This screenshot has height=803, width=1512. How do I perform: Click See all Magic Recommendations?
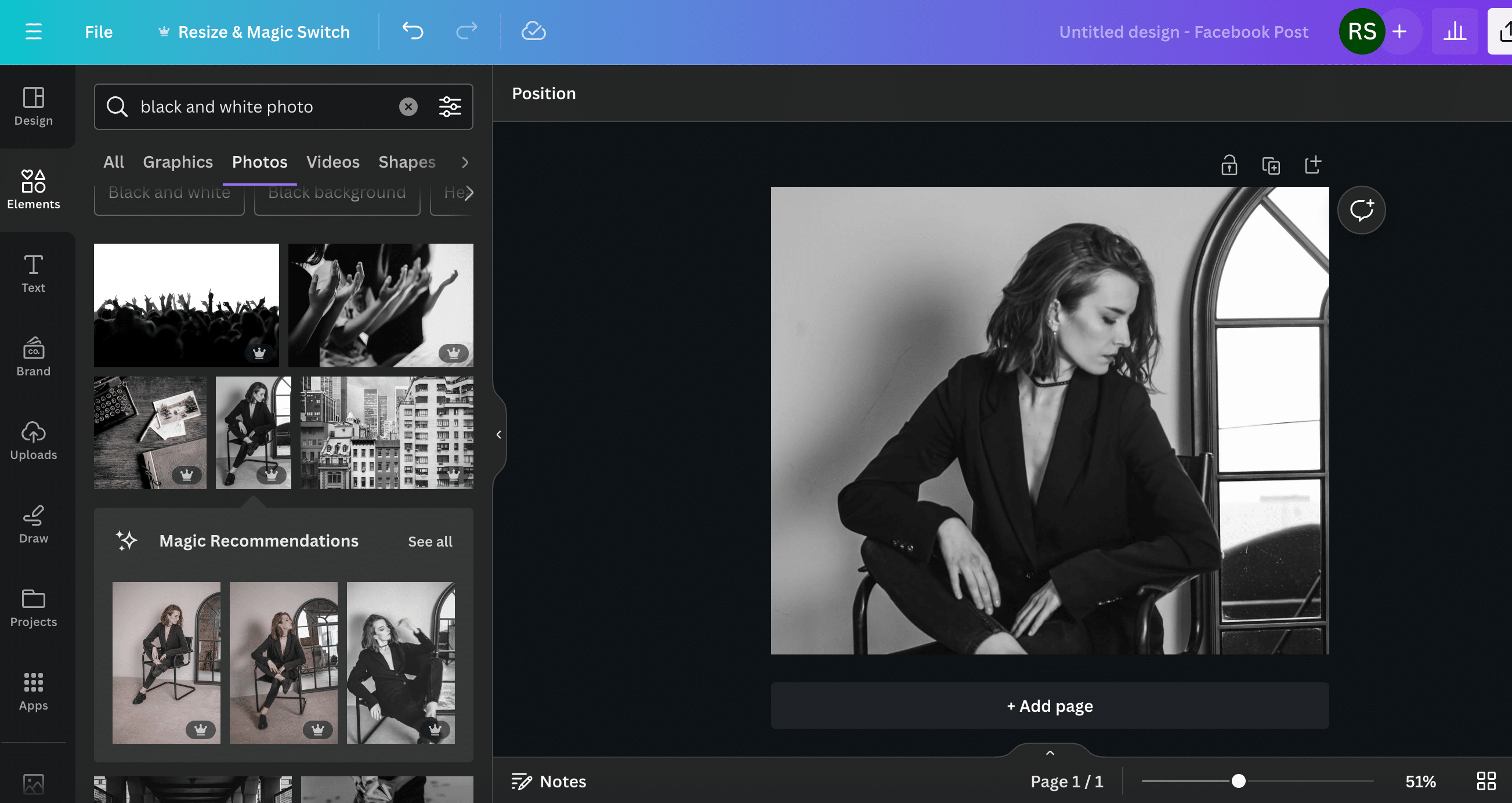point(431,541)
